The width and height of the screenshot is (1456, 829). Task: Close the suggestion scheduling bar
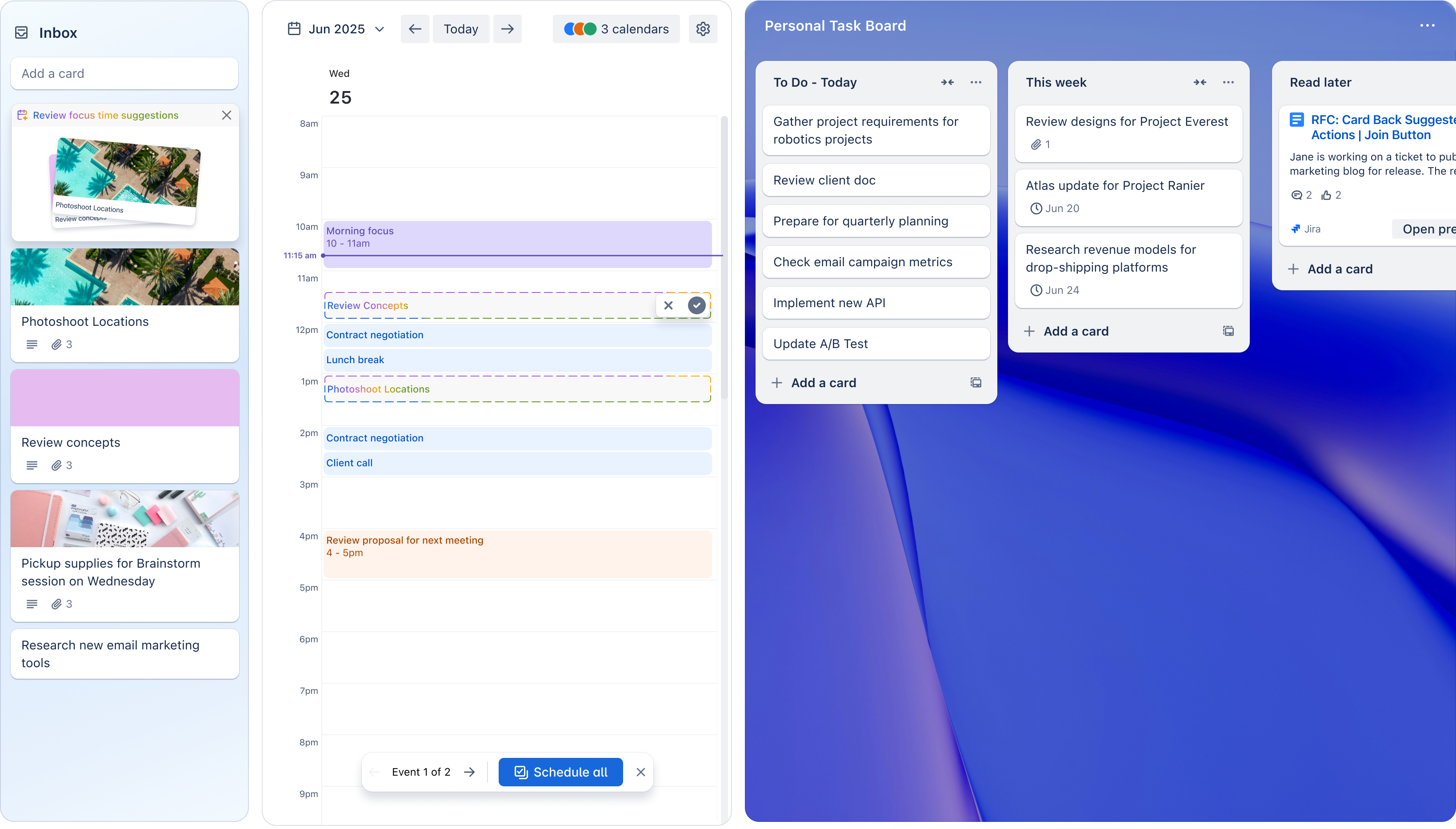pos(640,772)
